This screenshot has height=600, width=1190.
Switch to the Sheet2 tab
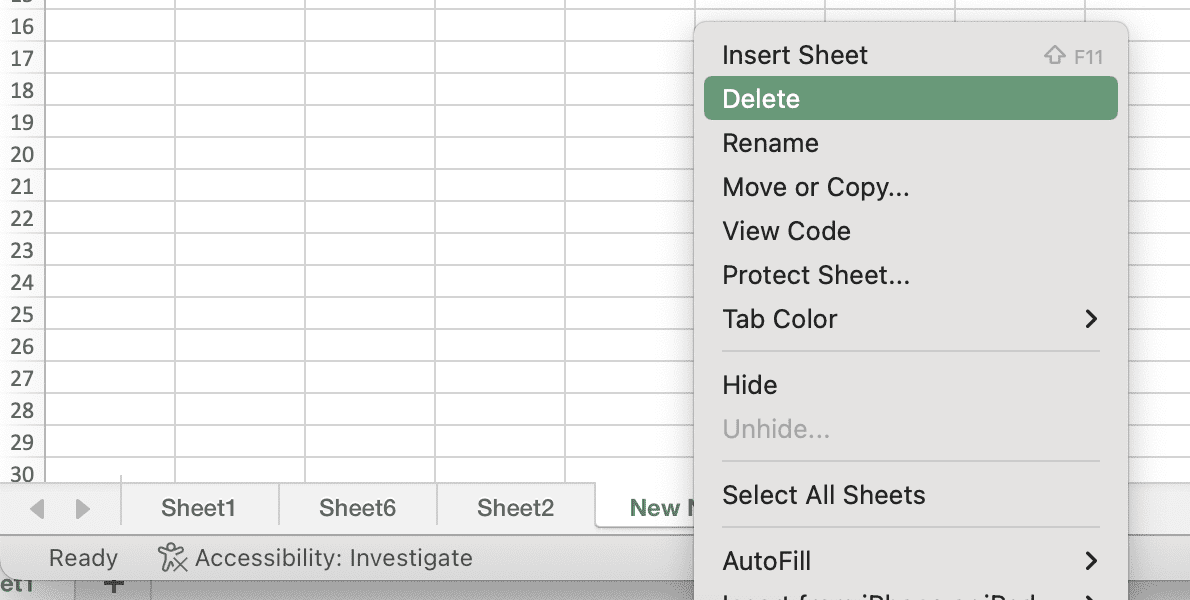[x=514, y=507]
